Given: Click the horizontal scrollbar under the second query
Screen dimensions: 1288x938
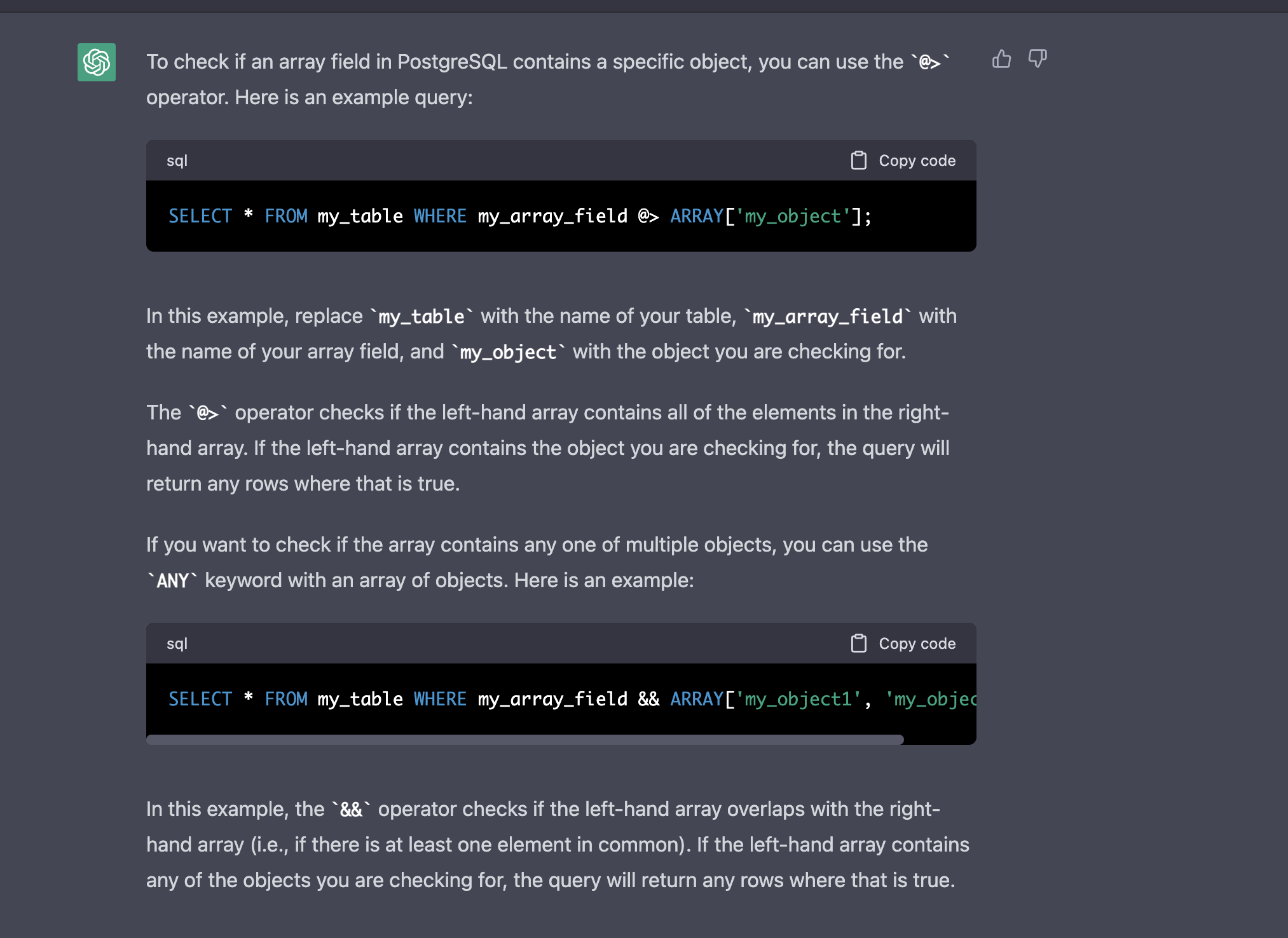Looking at the screenshot, I should (524, 738).
